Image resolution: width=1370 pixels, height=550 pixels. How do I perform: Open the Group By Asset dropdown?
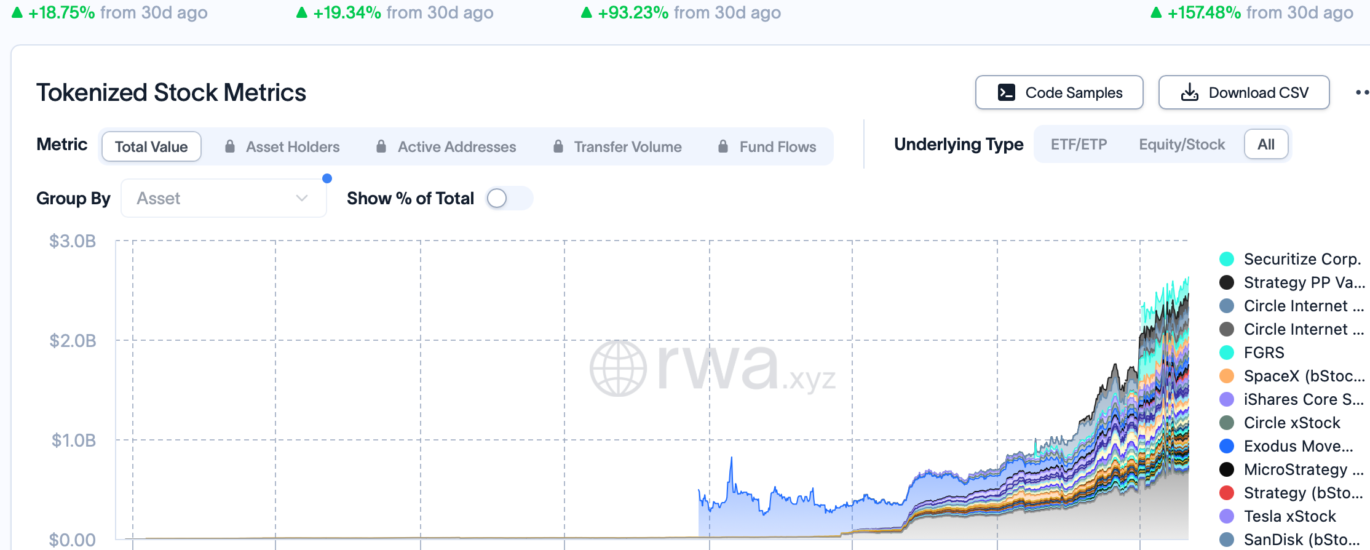224,198
